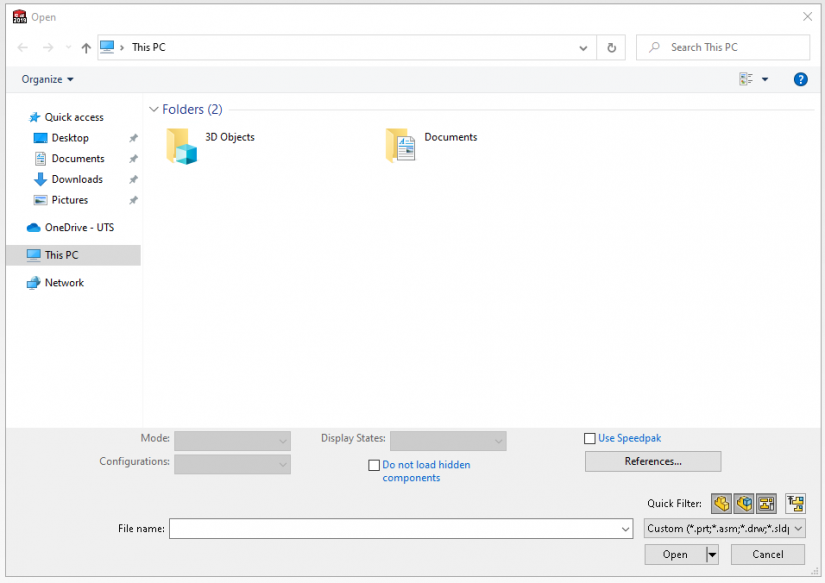Open the Organize dropdown menu
Screen dimensions: 825x583
click(47, 79)
